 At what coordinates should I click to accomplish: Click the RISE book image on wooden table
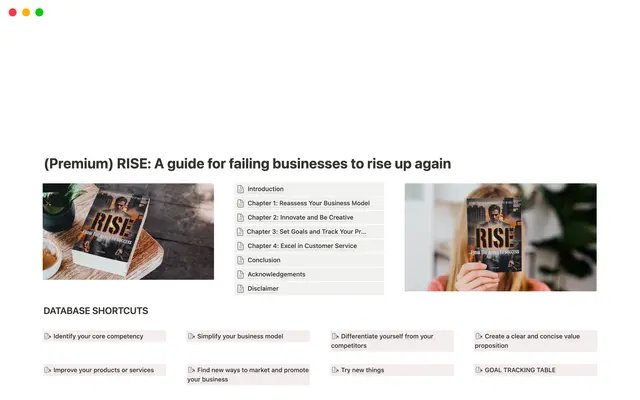(128, 232)
